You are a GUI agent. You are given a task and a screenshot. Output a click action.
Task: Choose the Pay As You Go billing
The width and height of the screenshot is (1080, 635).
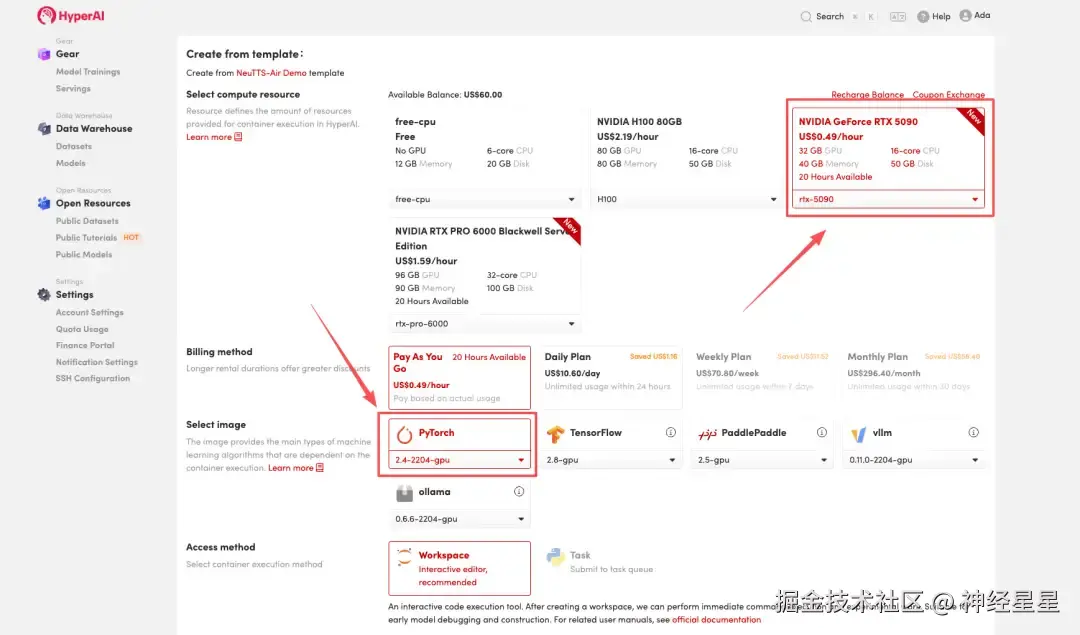459,377
